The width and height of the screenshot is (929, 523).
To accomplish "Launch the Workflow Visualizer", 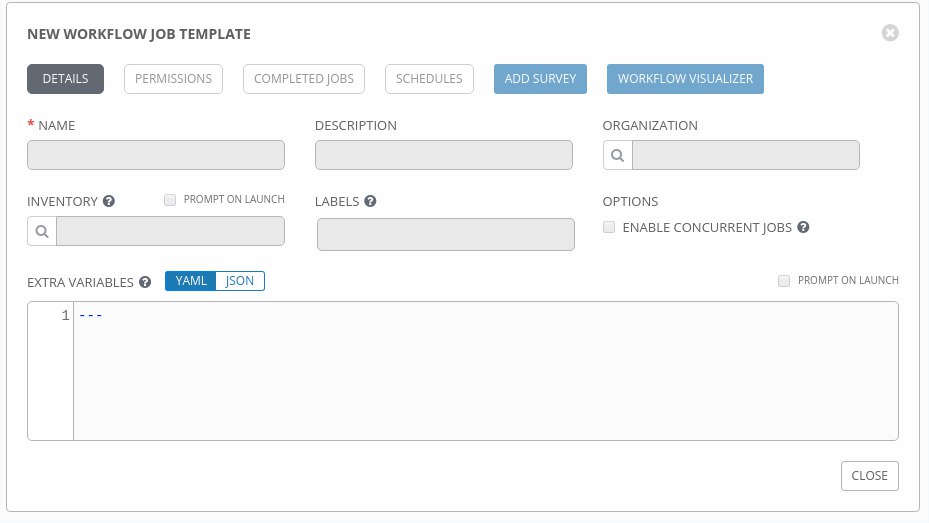I will (x=685, y=79).
